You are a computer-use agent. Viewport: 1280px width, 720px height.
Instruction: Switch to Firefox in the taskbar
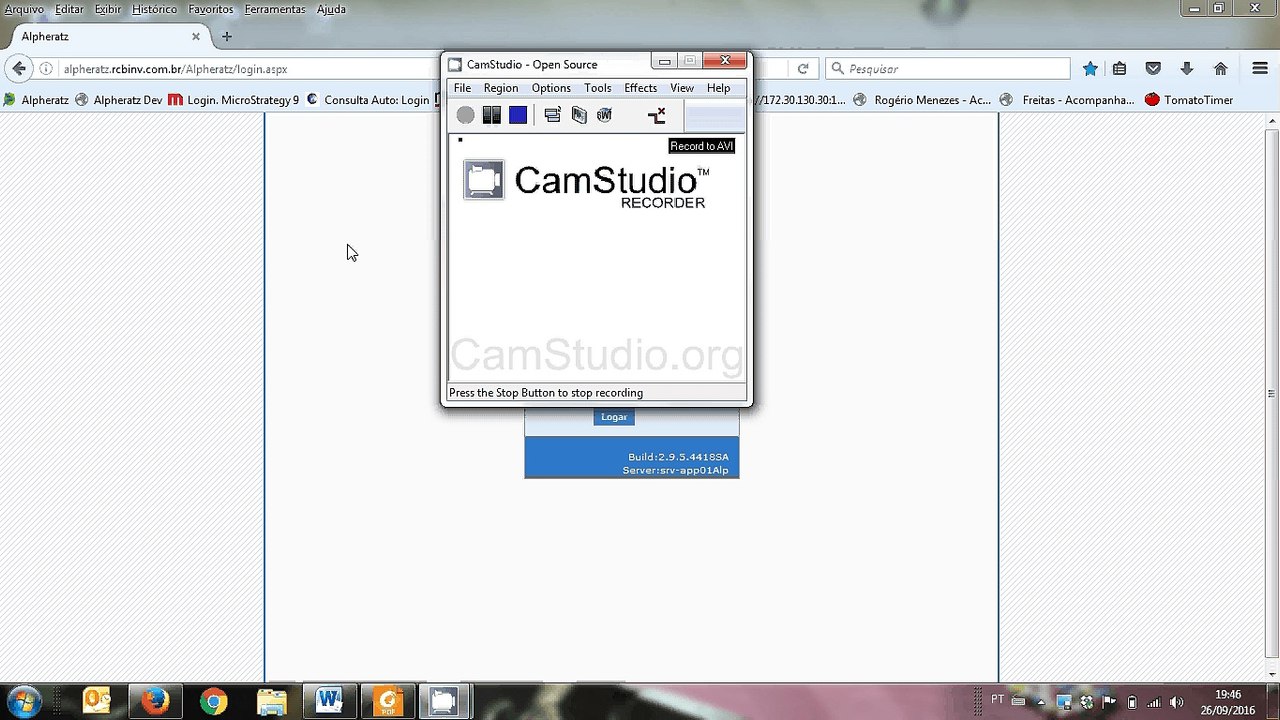pyautogui.click(x=155, y=701)
